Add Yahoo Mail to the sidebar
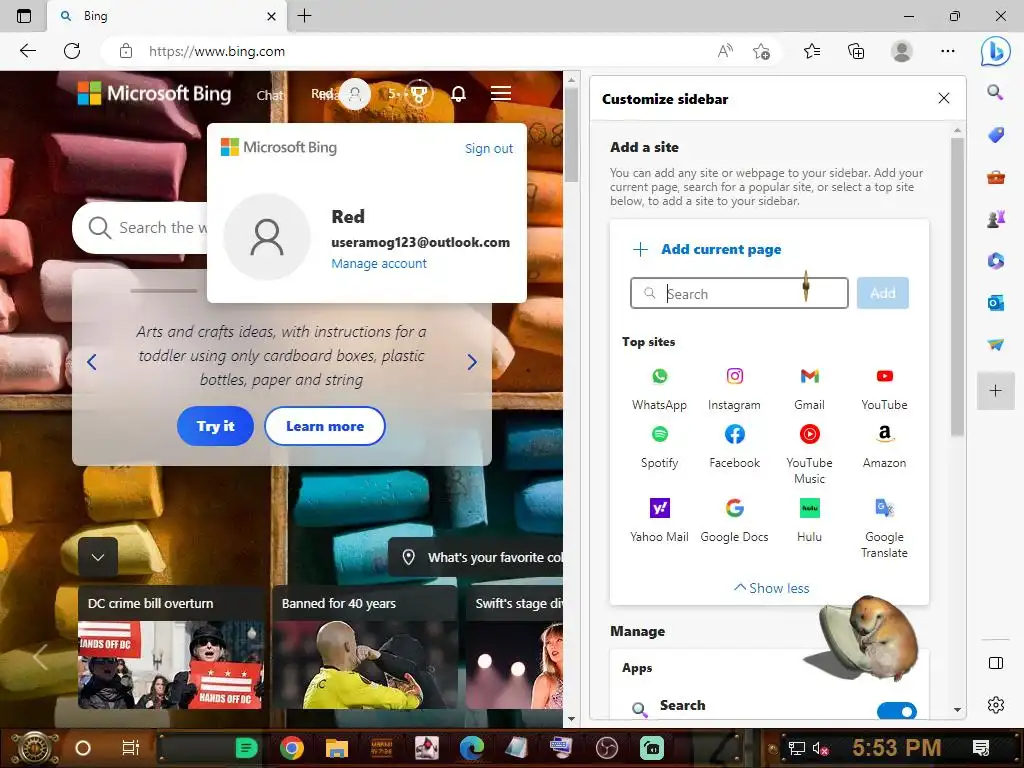Screen dimensions: 1024x768 tap(659, 520)
